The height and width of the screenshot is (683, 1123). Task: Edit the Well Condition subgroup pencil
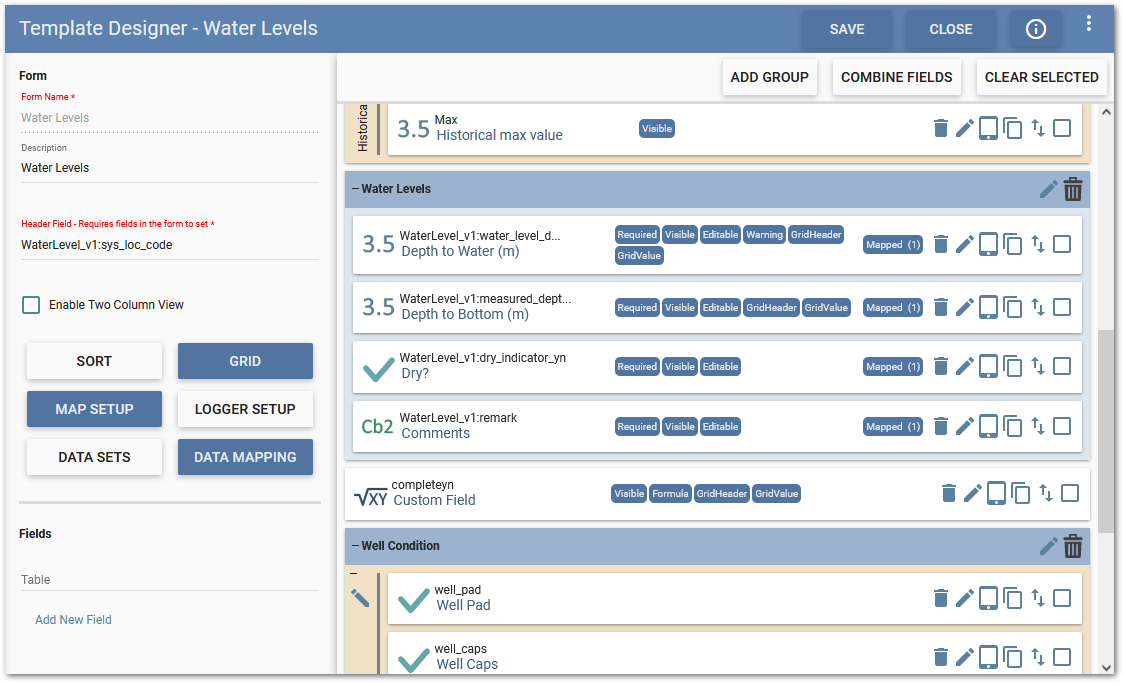[x=360, y=598]
